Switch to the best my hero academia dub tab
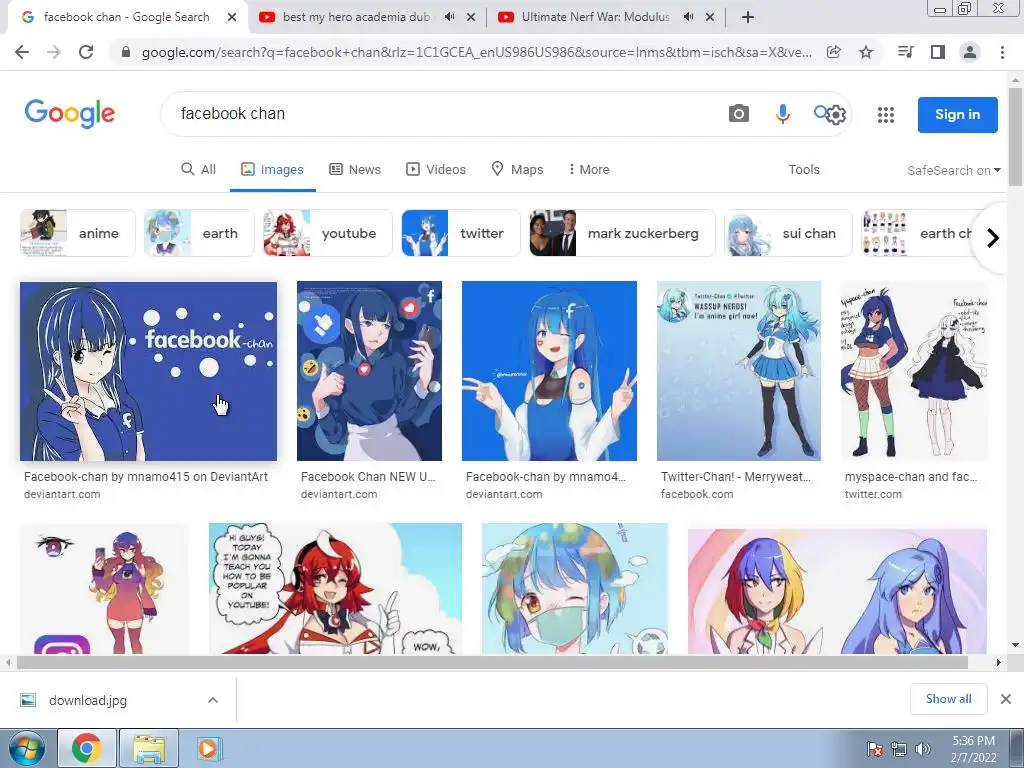Image resolution: width=1024 pixels, height=768 pixels. coord(356,17)
